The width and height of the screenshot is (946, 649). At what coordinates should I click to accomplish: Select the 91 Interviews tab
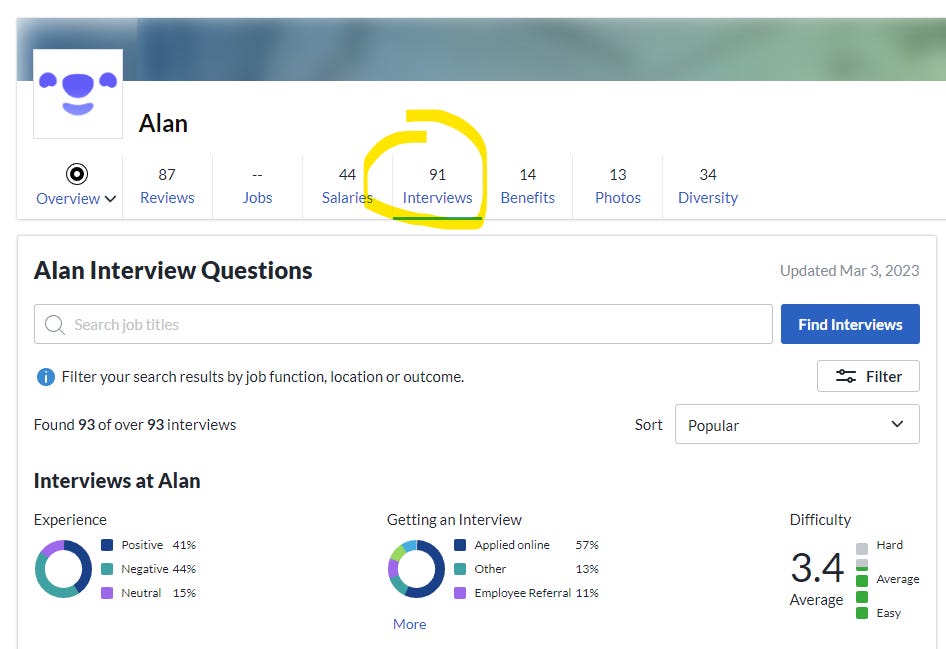(x=437, y=186)
